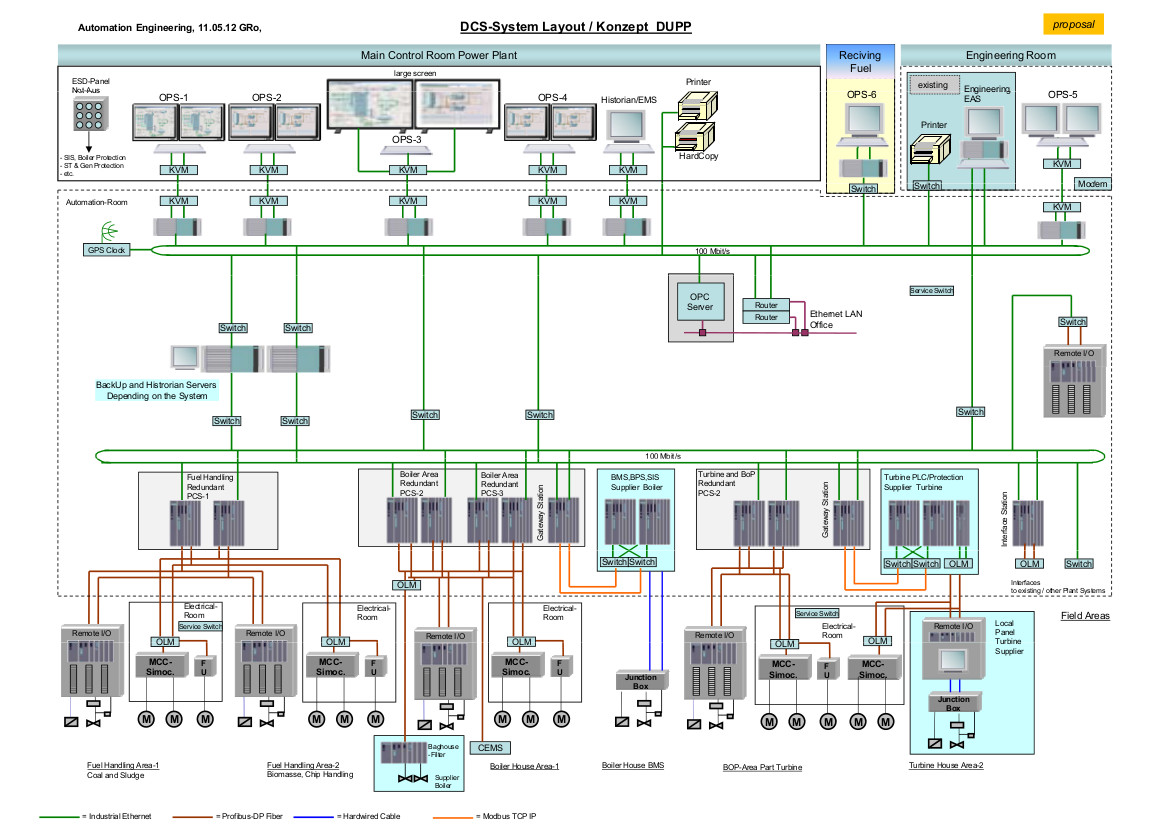Click the CEMS box
The height and width of the screenshot is (826, 1169).
[492, 747]
